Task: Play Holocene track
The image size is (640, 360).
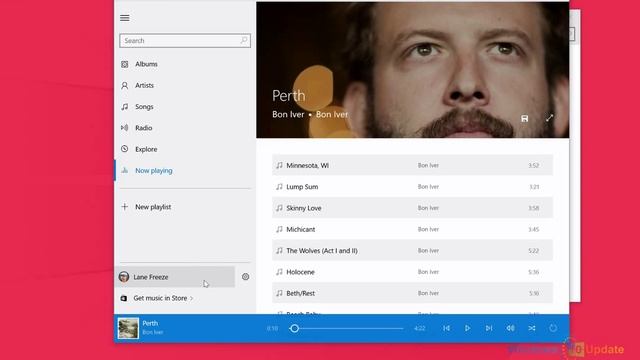Action: pyautogui.click(x=413, y=271)
